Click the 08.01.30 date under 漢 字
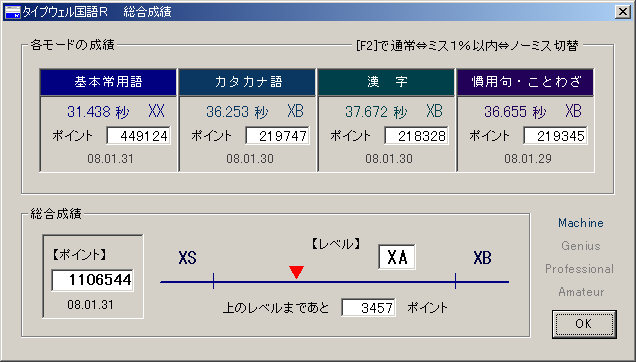Screen dimensions: 636x362 (x=389, y=159)
